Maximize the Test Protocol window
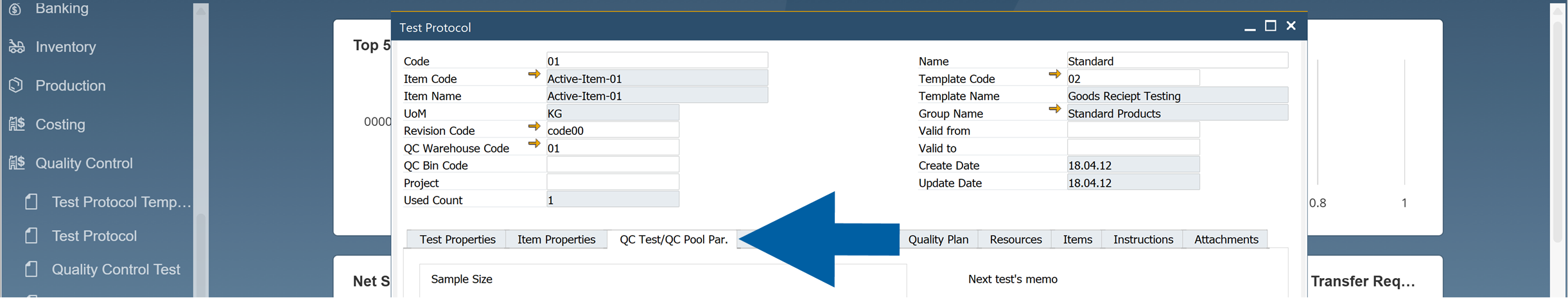The image size is (1568, 298). [x=1270, y=26]
